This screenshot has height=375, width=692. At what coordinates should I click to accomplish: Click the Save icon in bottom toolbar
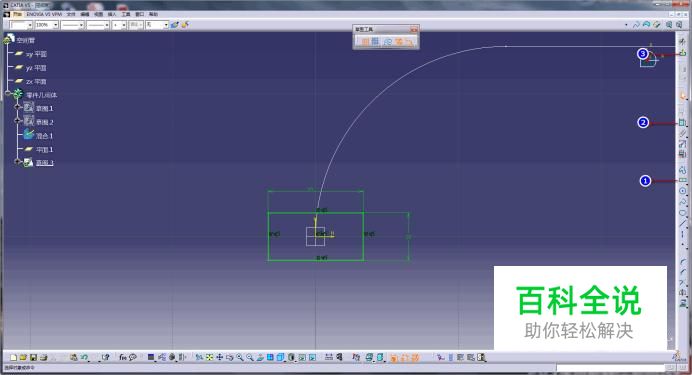pos(33,357)
